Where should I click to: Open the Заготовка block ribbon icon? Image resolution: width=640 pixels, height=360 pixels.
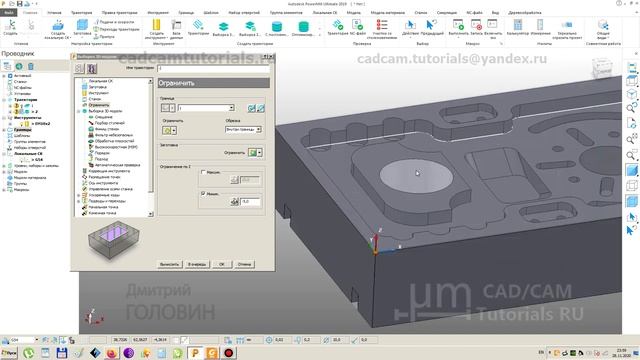(82, 25)
